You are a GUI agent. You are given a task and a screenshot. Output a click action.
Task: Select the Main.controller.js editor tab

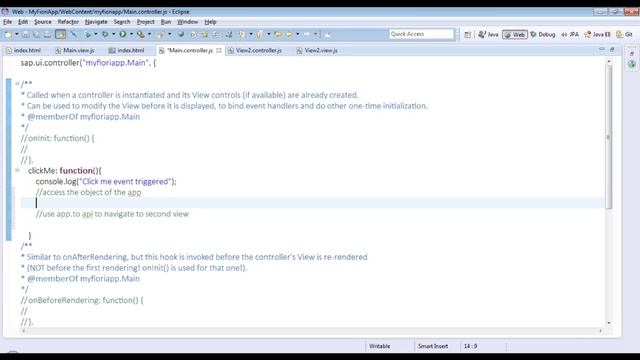tap(190, 51)
